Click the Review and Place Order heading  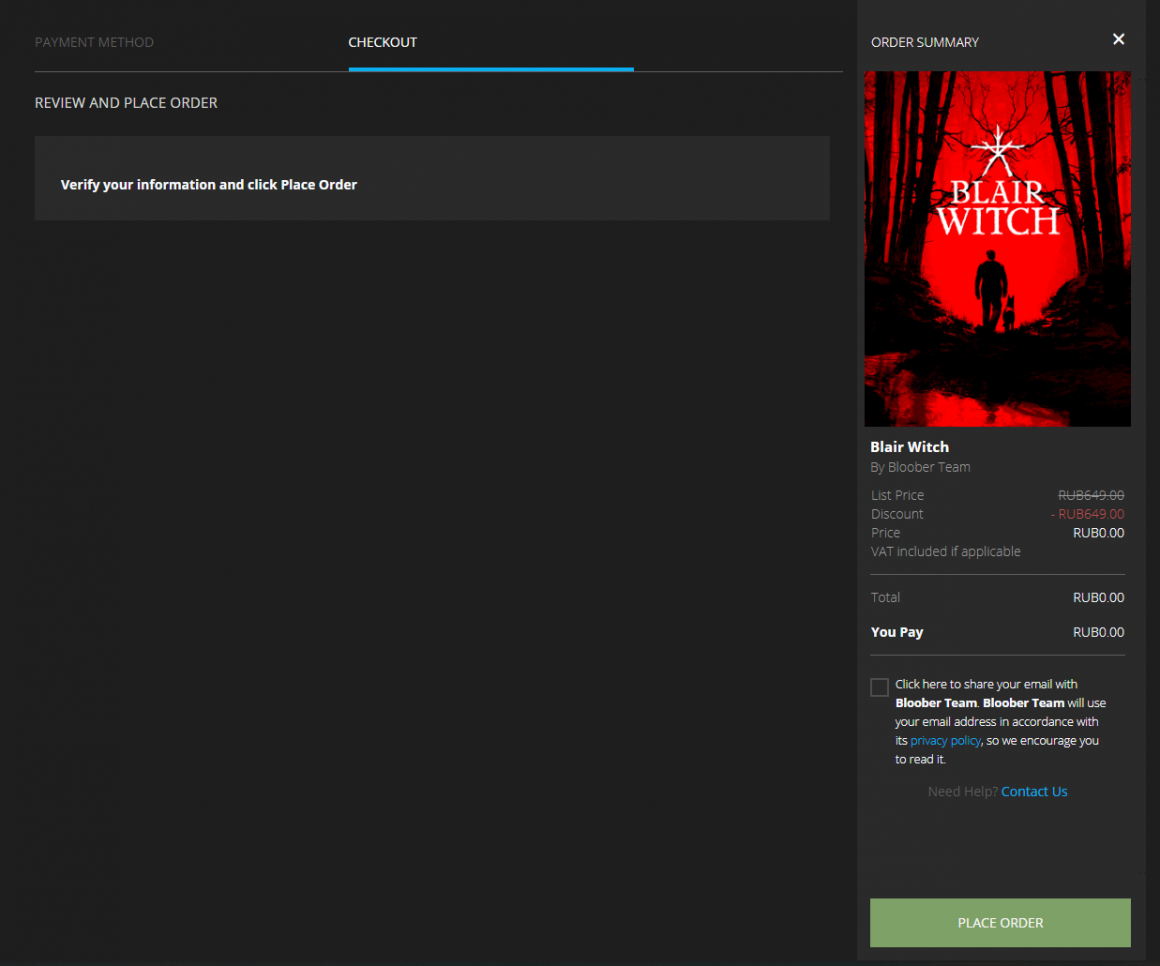[126, 103]
